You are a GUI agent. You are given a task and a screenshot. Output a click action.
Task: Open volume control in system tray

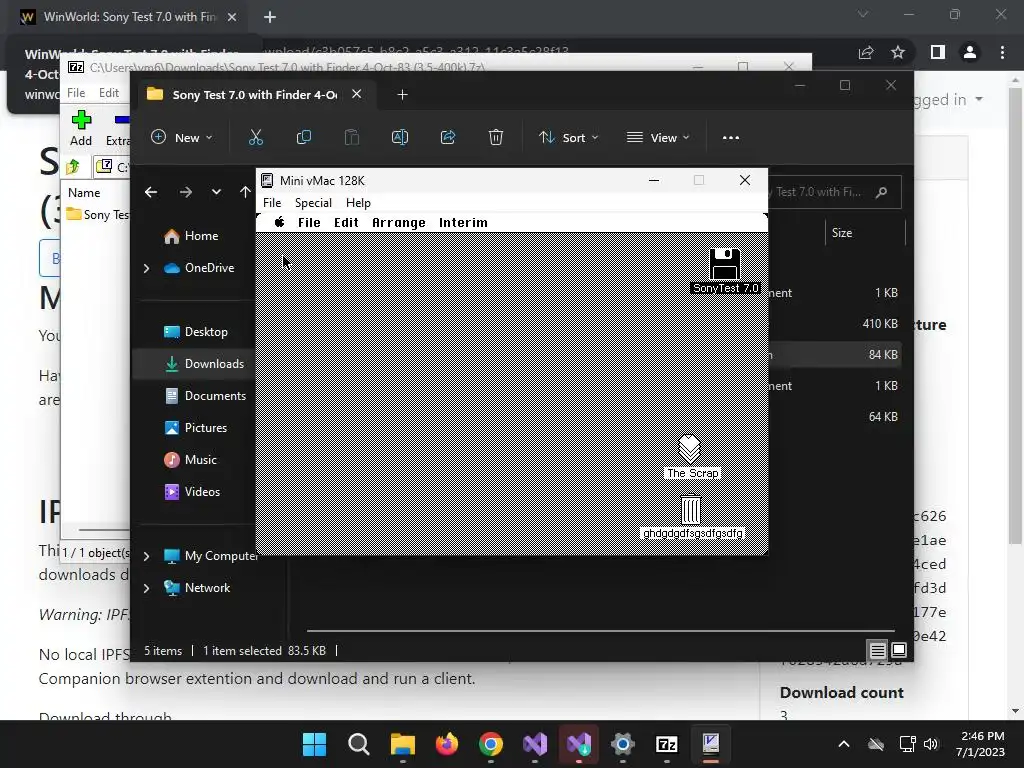931,744
